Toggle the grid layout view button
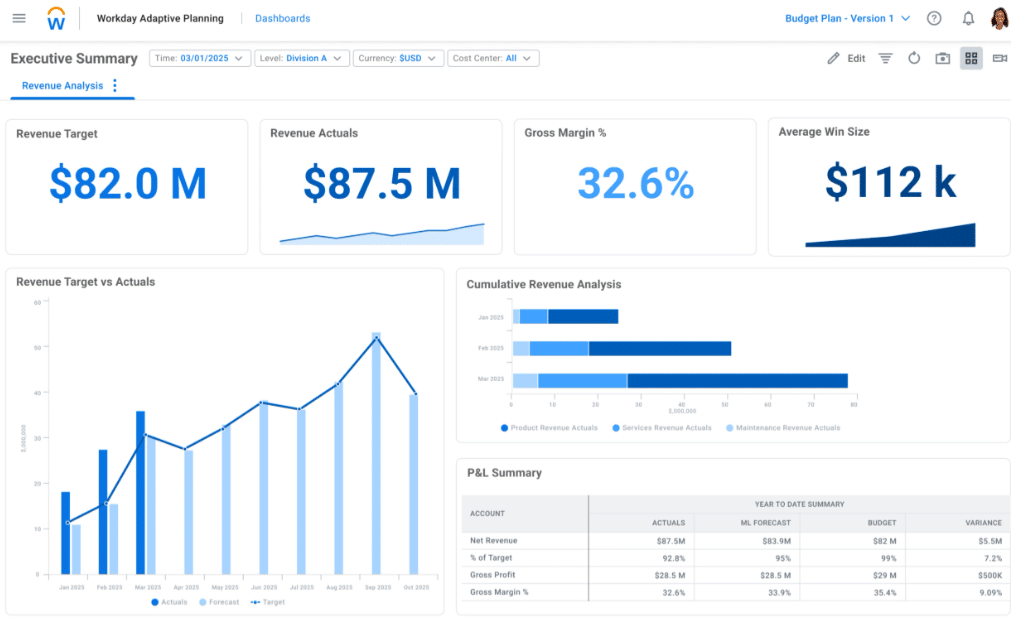The height and width of the screenshot is (617, 1011). click(971, 58)
